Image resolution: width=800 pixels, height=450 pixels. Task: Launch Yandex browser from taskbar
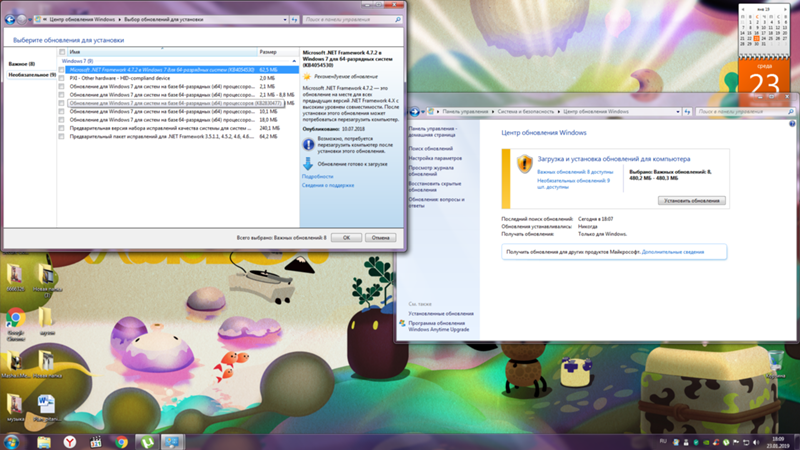pyautogui.click(x=70, y=442)
